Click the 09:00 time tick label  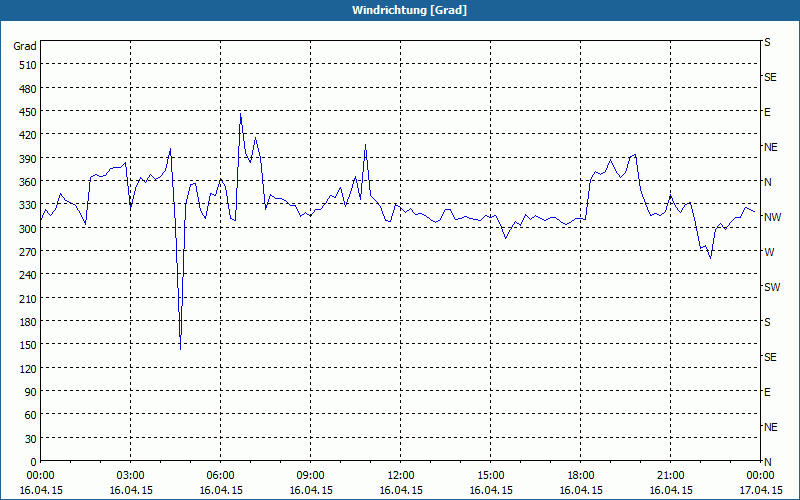click(310, 476)
